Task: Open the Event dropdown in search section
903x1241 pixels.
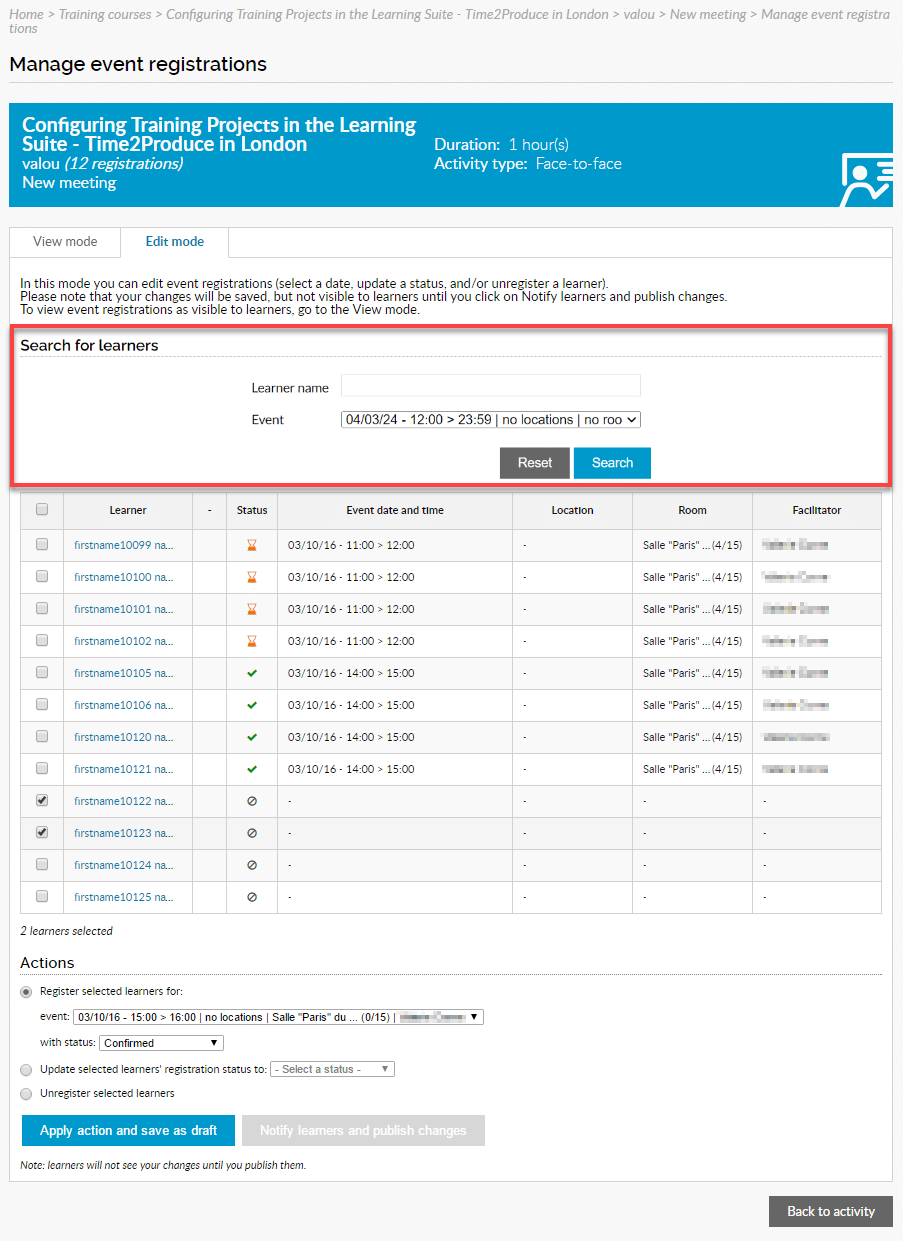Action: [490, 420]
